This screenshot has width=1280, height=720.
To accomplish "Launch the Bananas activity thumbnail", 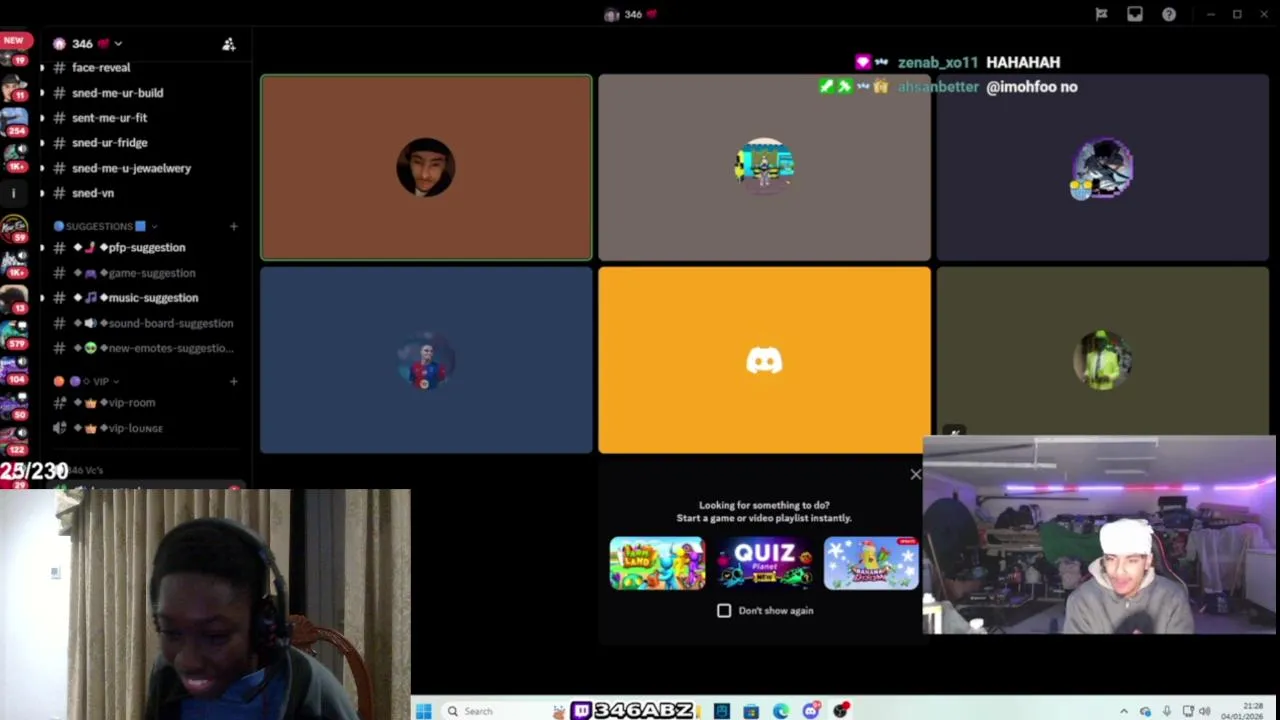I will [871, 563].
